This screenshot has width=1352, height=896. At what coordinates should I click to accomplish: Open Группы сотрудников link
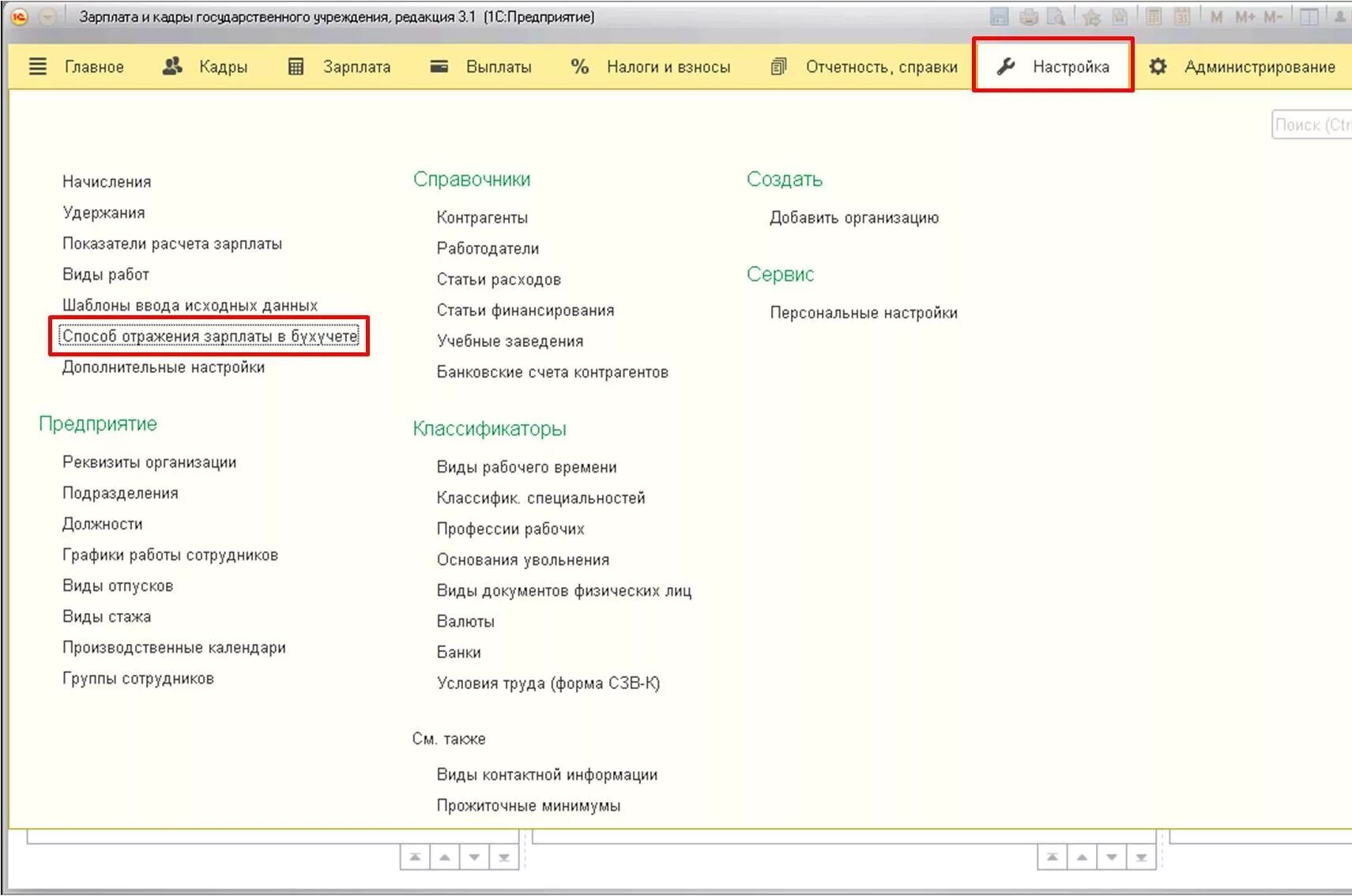click(138, 678)
